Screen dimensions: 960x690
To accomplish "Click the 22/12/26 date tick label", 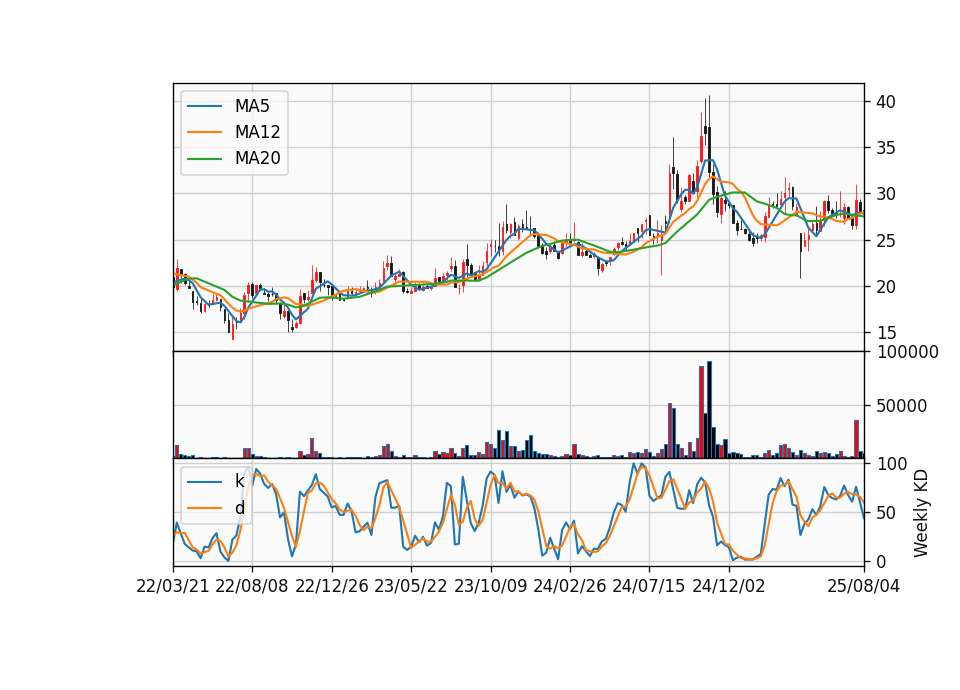I will (x=332, y=586).
